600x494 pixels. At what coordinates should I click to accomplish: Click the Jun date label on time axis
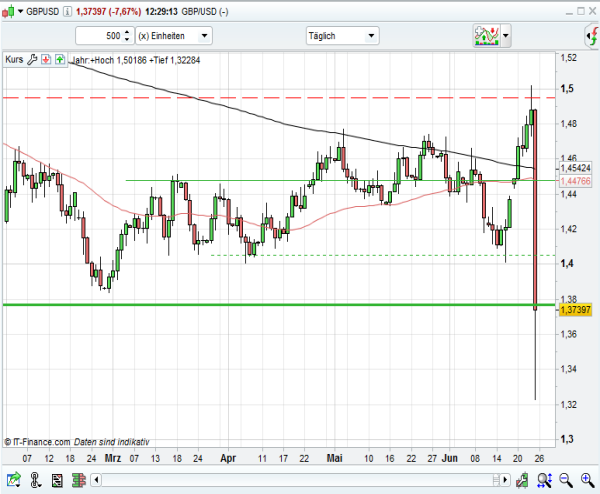click(x=450, y=458)
